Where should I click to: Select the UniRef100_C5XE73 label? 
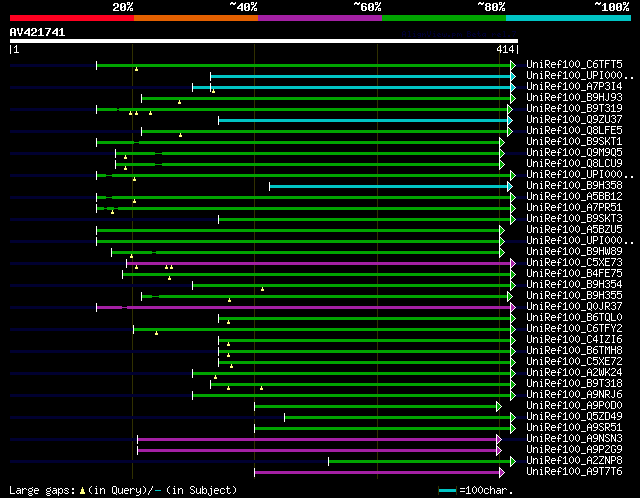click(574, 263)
